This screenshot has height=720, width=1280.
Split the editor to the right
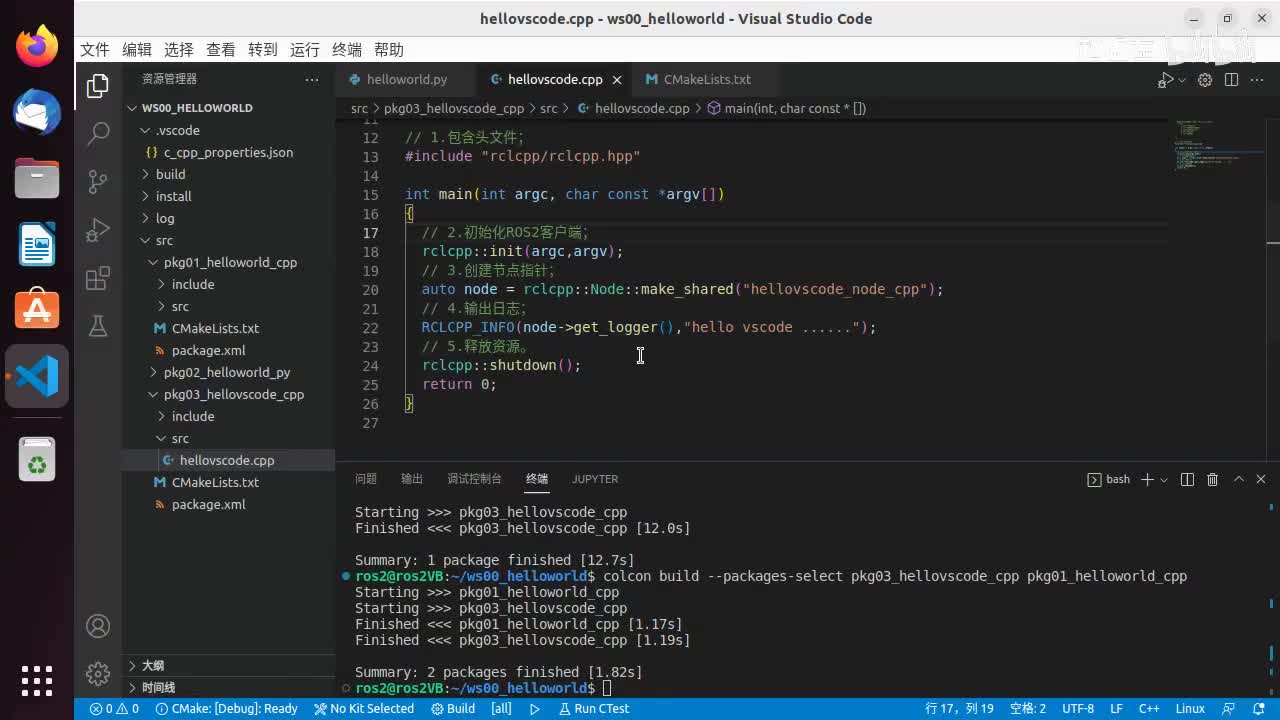(1231, 80)
